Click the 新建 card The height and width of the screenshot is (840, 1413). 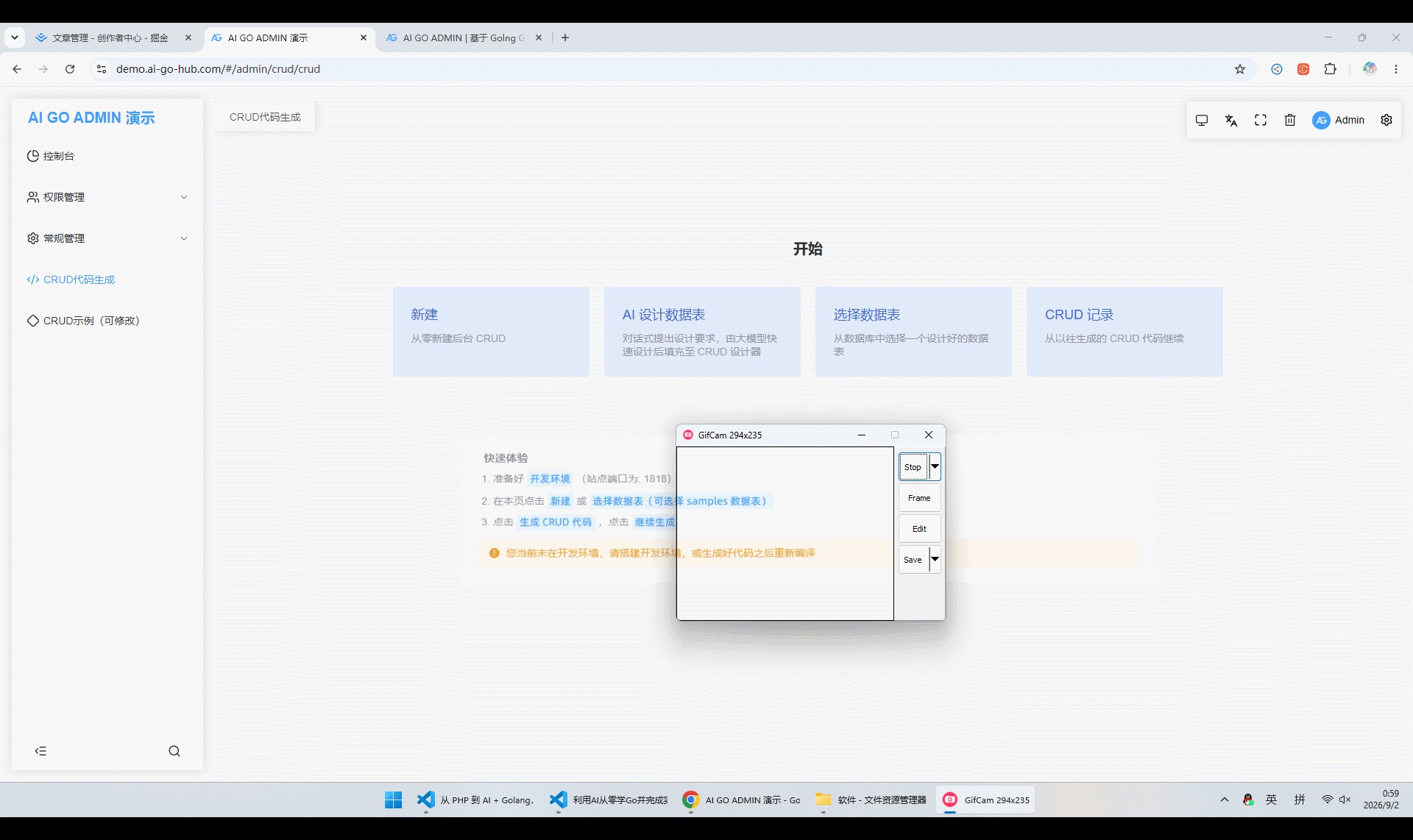coord(491,332)
